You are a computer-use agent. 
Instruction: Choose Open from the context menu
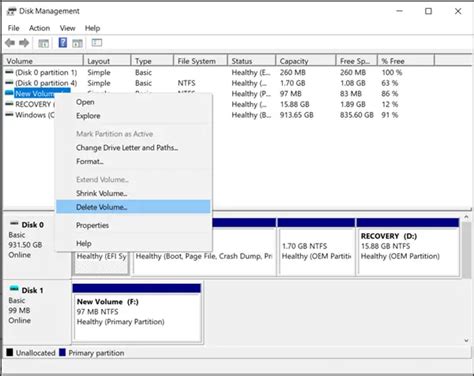pyautogui.click(x=133, y=102)
